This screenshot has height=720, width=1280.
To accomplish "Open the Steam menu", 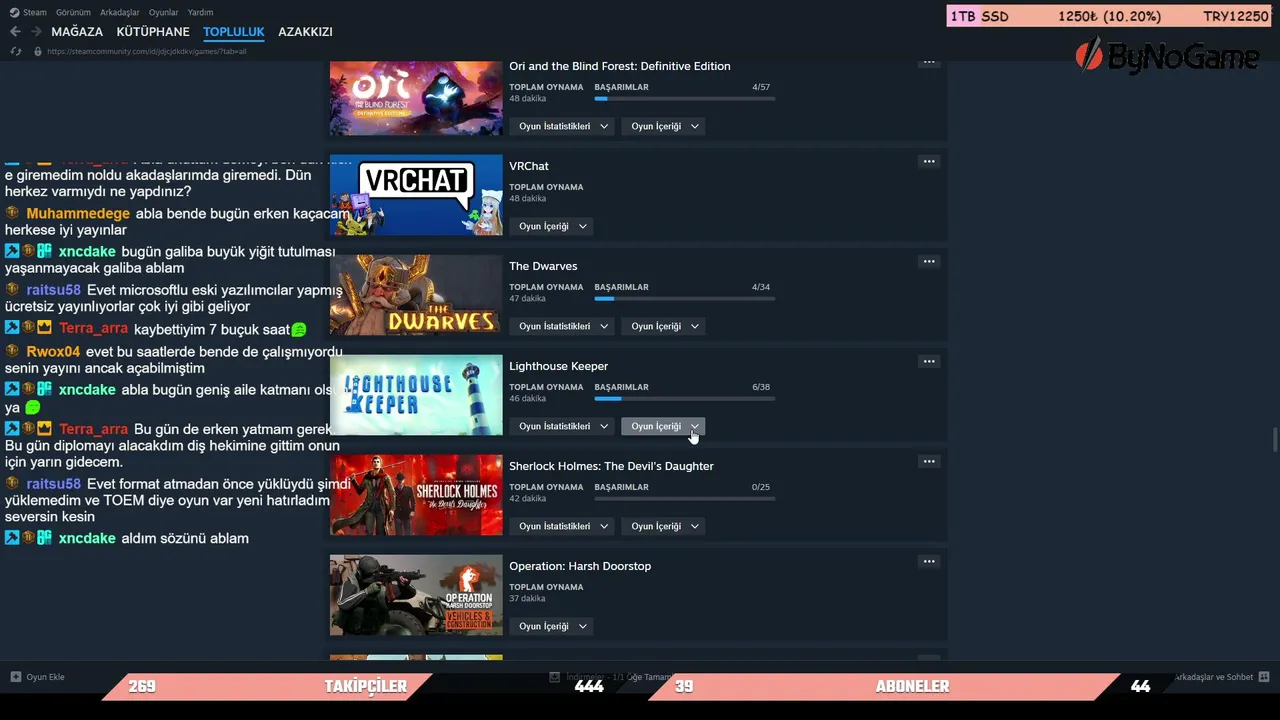I will point(28,12).
